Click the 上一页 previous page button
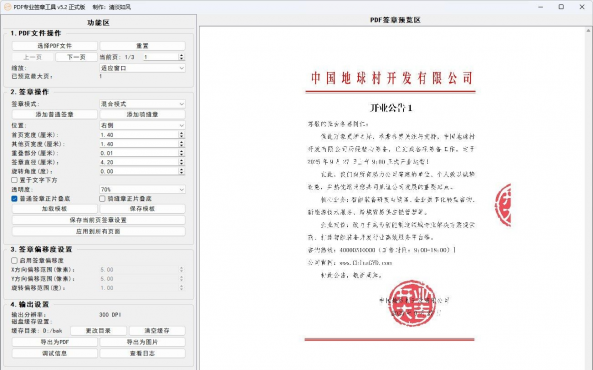Viewport: 593px width, 370px height. coord(33,57)
